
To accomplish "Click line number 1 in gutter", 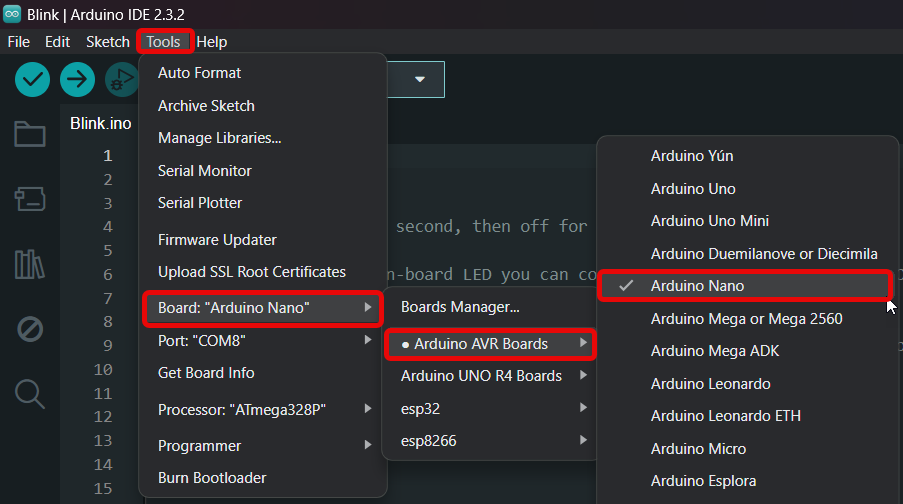I will click(x=108, y=156).
